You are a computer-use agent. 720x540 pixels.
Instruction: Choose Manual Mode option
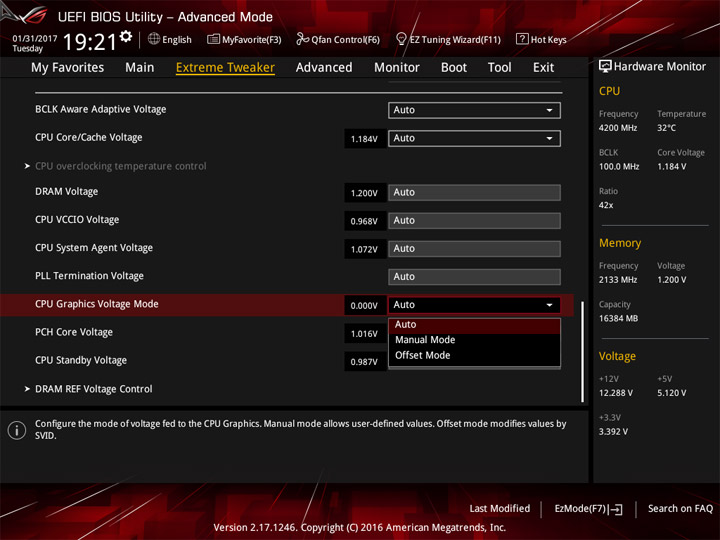coord(474,340)
